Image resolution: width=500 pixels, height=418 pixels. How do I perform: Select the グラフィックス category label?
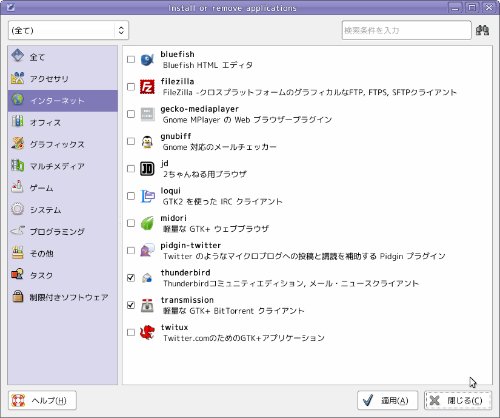click(57, 144)
